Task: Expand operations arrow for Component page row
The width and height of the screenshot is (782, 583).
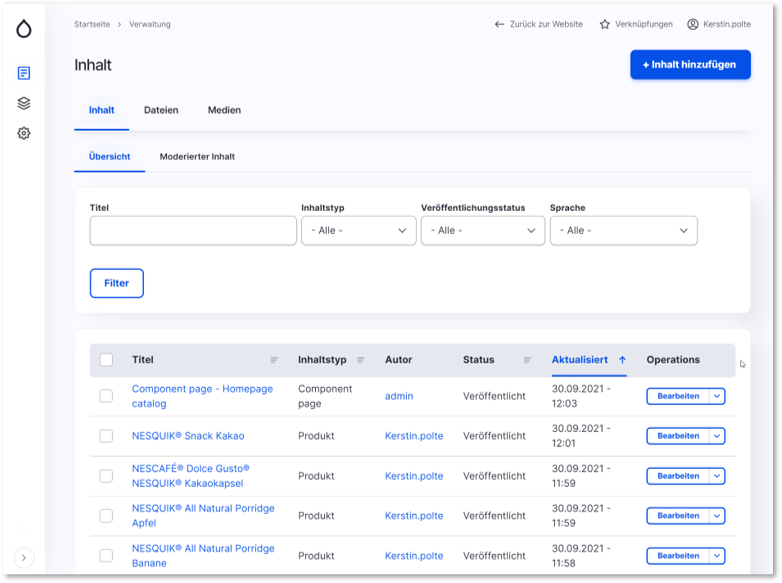Action: click(717, 396)
